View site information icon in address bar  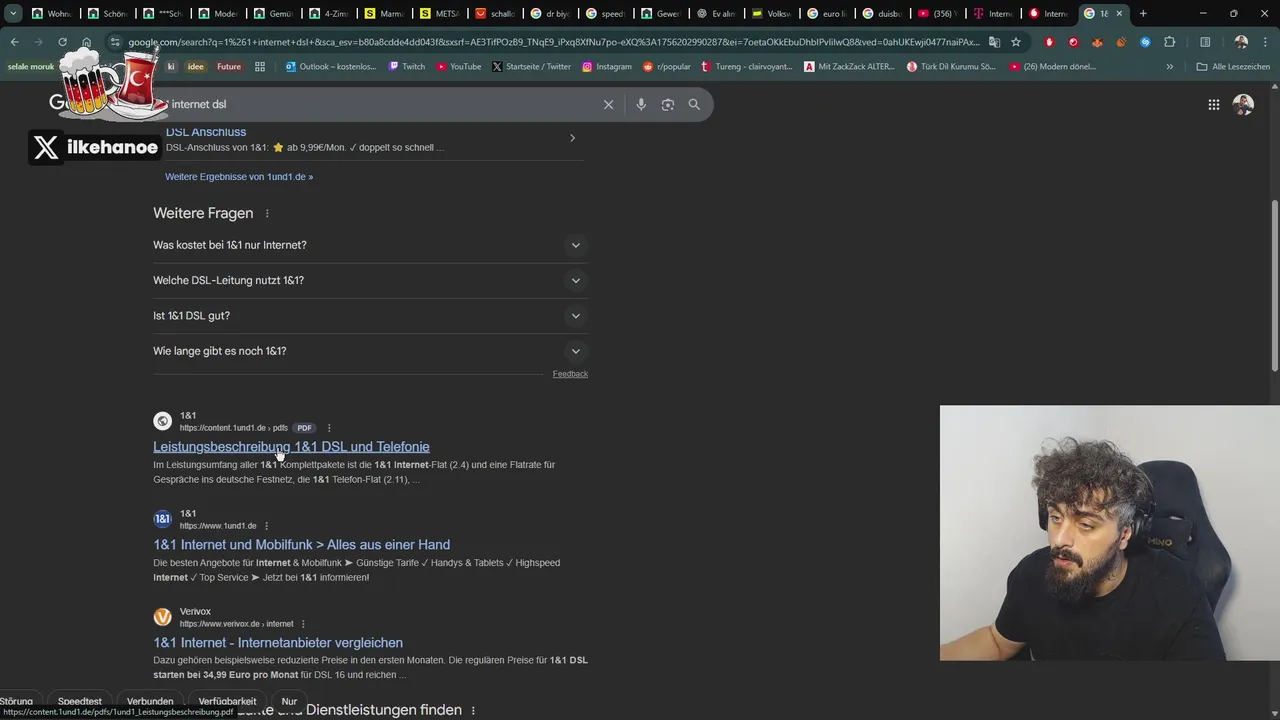(x=115, y=42)
